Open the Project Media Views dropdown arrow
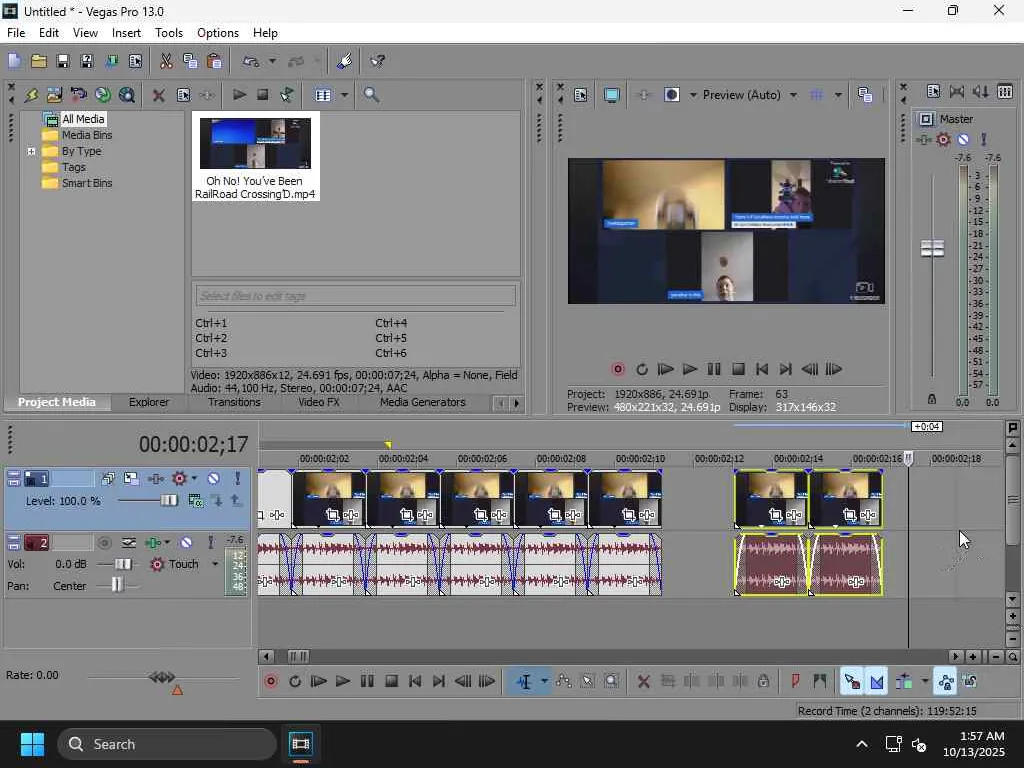 point(344,95)
